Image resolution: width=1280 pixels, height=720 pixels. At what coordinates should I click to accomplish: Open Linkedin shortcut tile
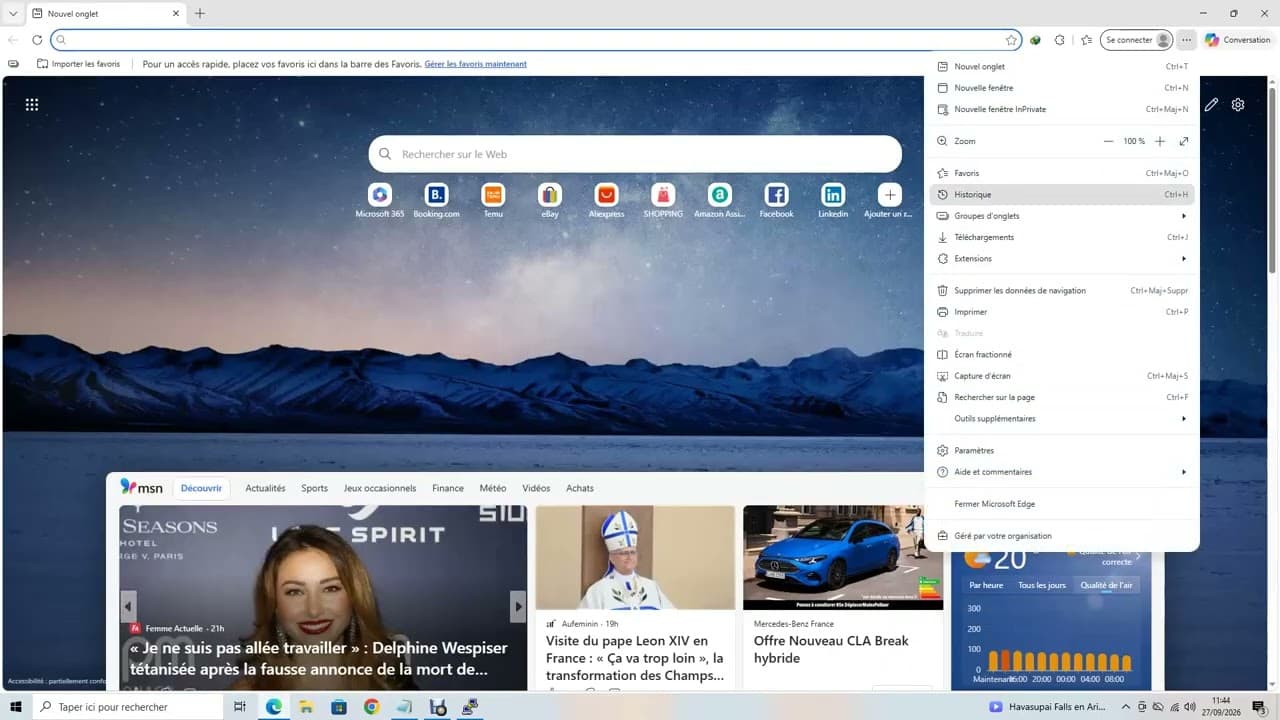[833, 200]
